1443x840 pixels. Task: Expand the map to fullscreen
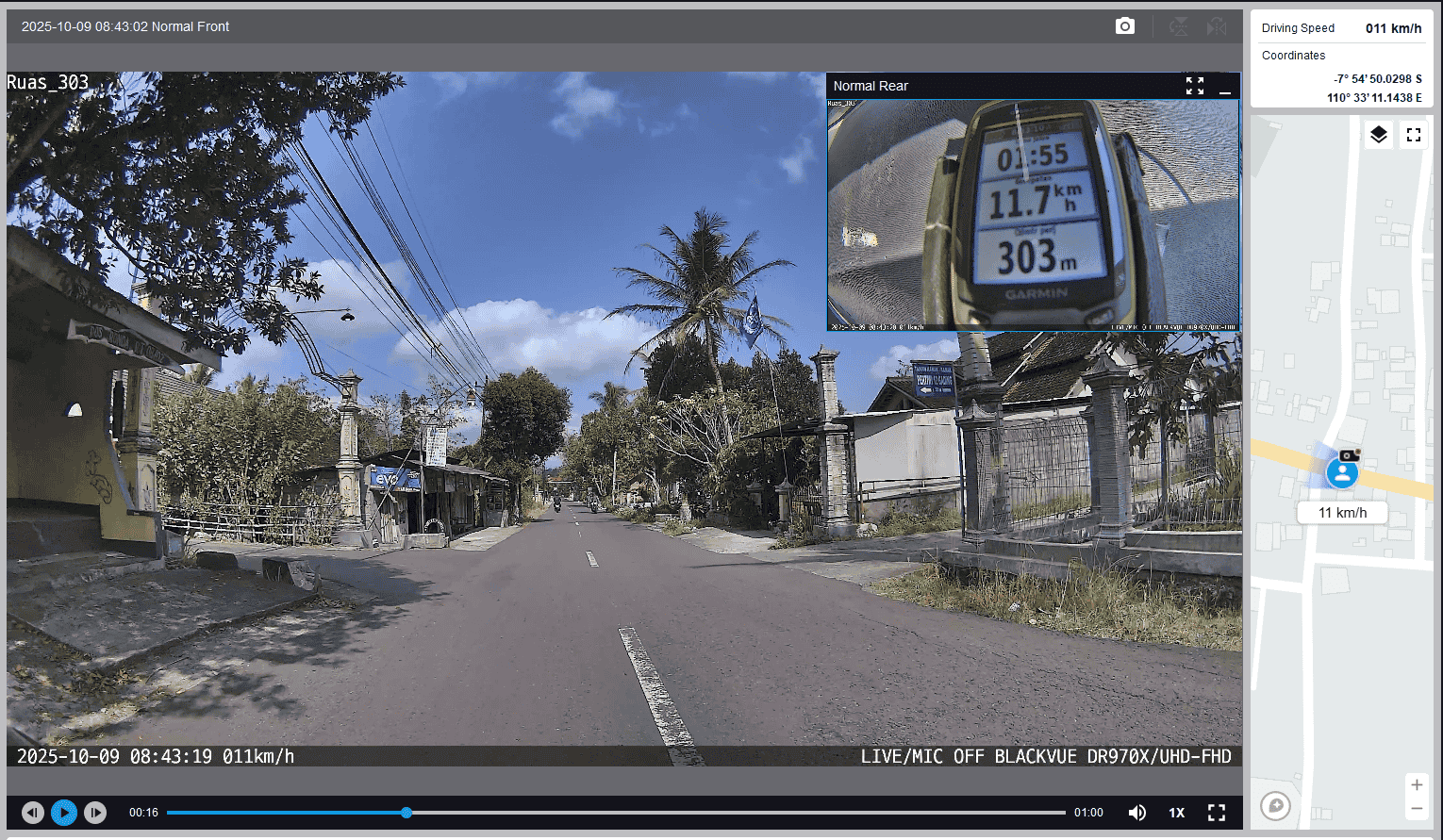tap(1413, 135)
